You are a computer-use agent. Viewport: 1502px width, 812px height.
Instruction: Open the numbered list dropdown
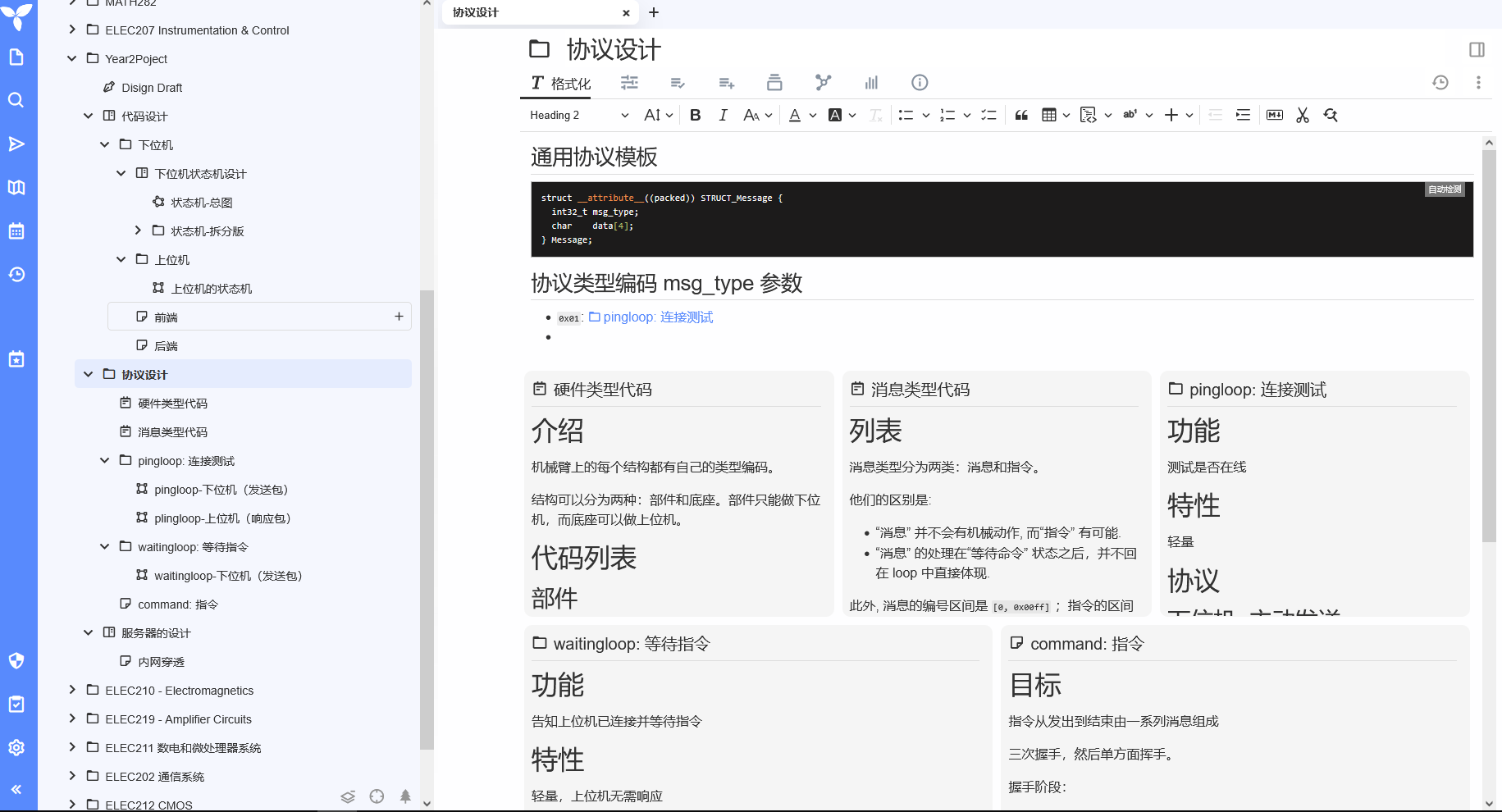pos(966,115)
